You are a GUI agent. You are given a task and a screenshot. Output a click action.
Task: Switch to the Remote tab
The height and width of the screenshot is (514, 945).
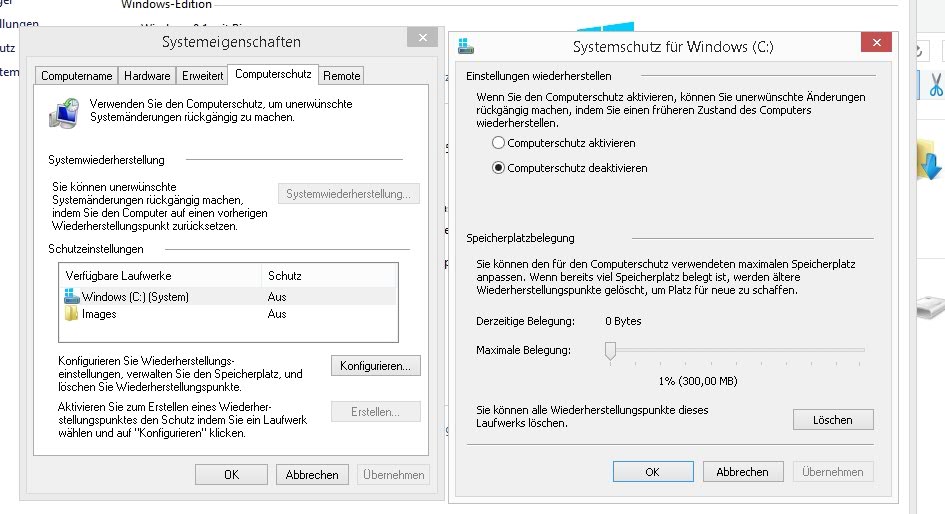342,75
